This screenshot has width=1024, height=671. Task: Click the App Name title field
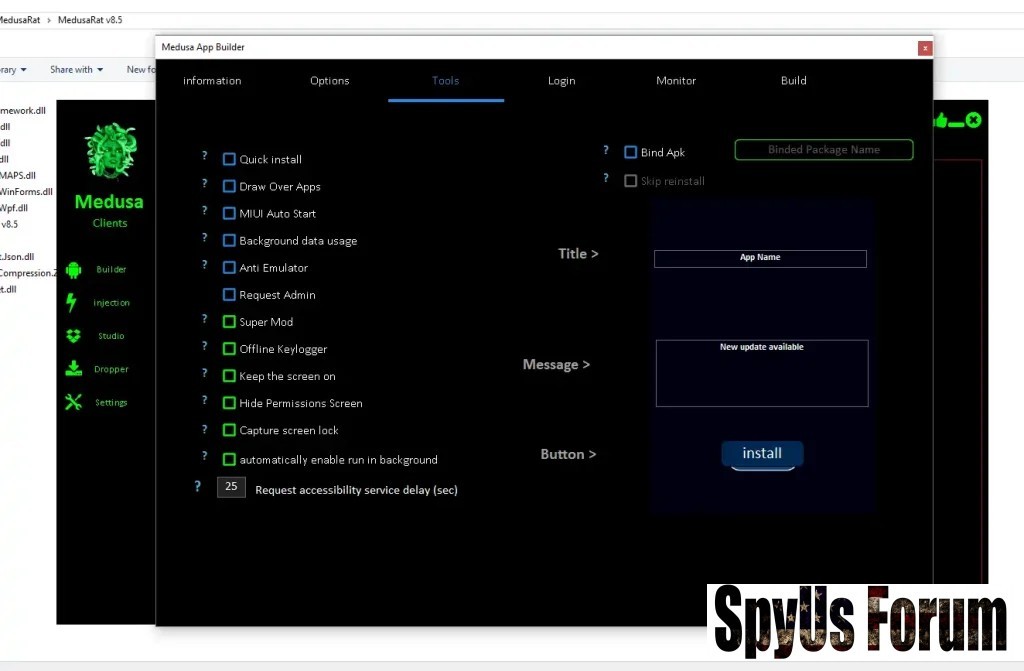760,258
